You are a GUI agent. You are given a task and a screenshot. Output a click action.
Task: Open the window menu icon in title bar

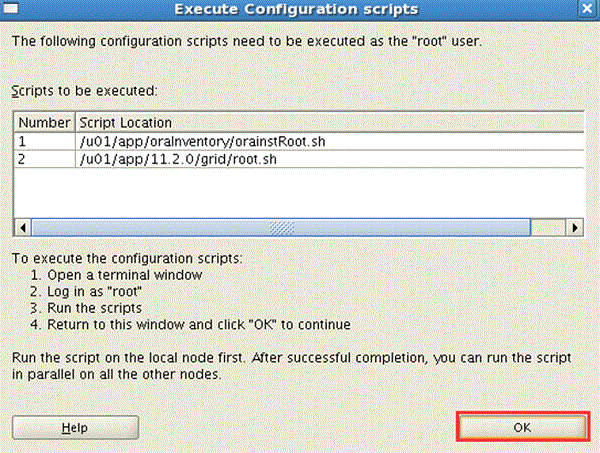coord(10,8)
